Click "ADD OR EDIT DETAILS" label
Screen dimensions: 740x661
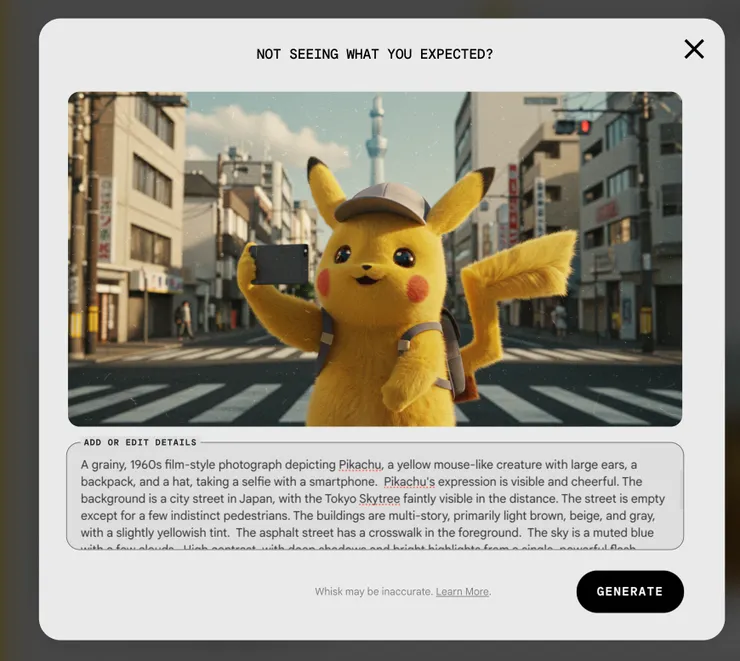coord(140,442)
